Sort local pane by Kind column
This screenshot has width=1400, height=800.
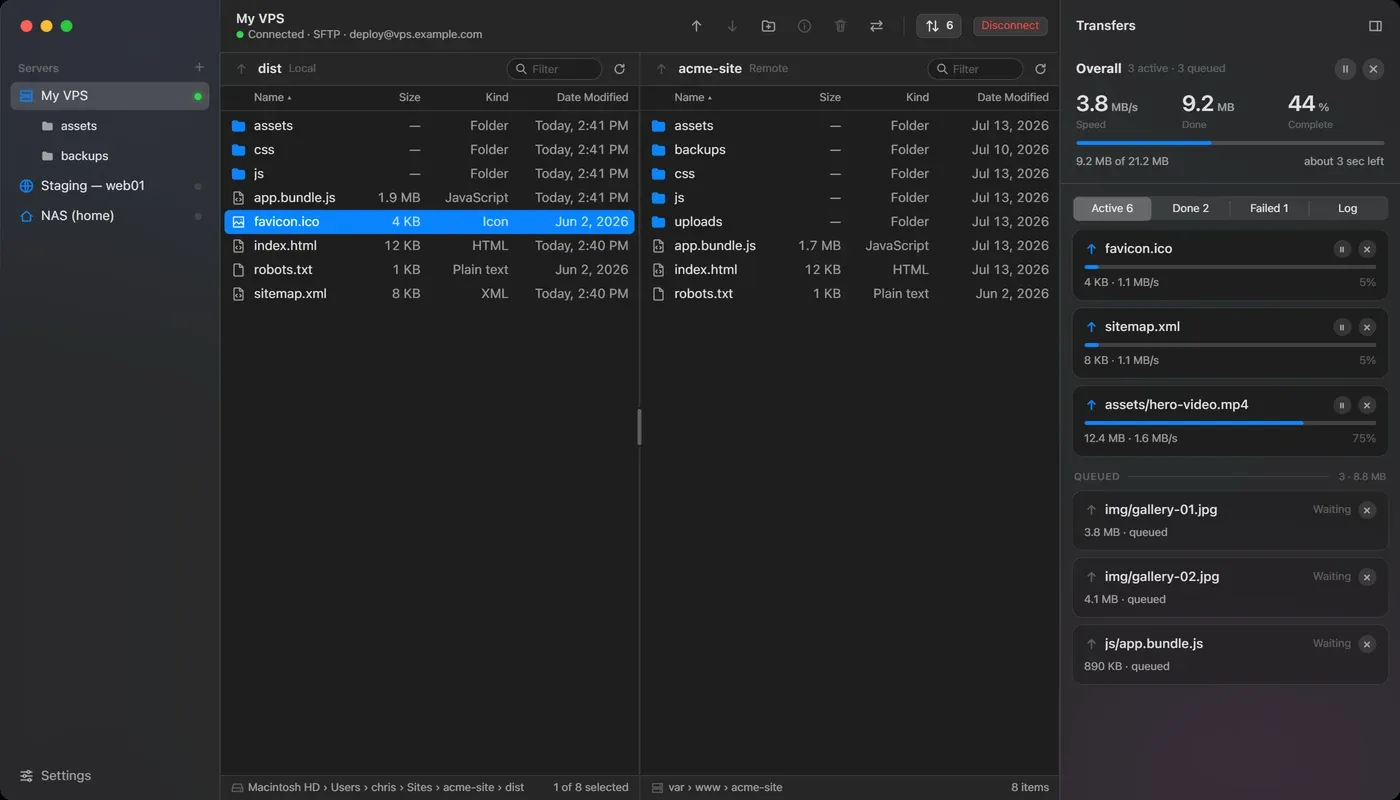coord(497,97)
